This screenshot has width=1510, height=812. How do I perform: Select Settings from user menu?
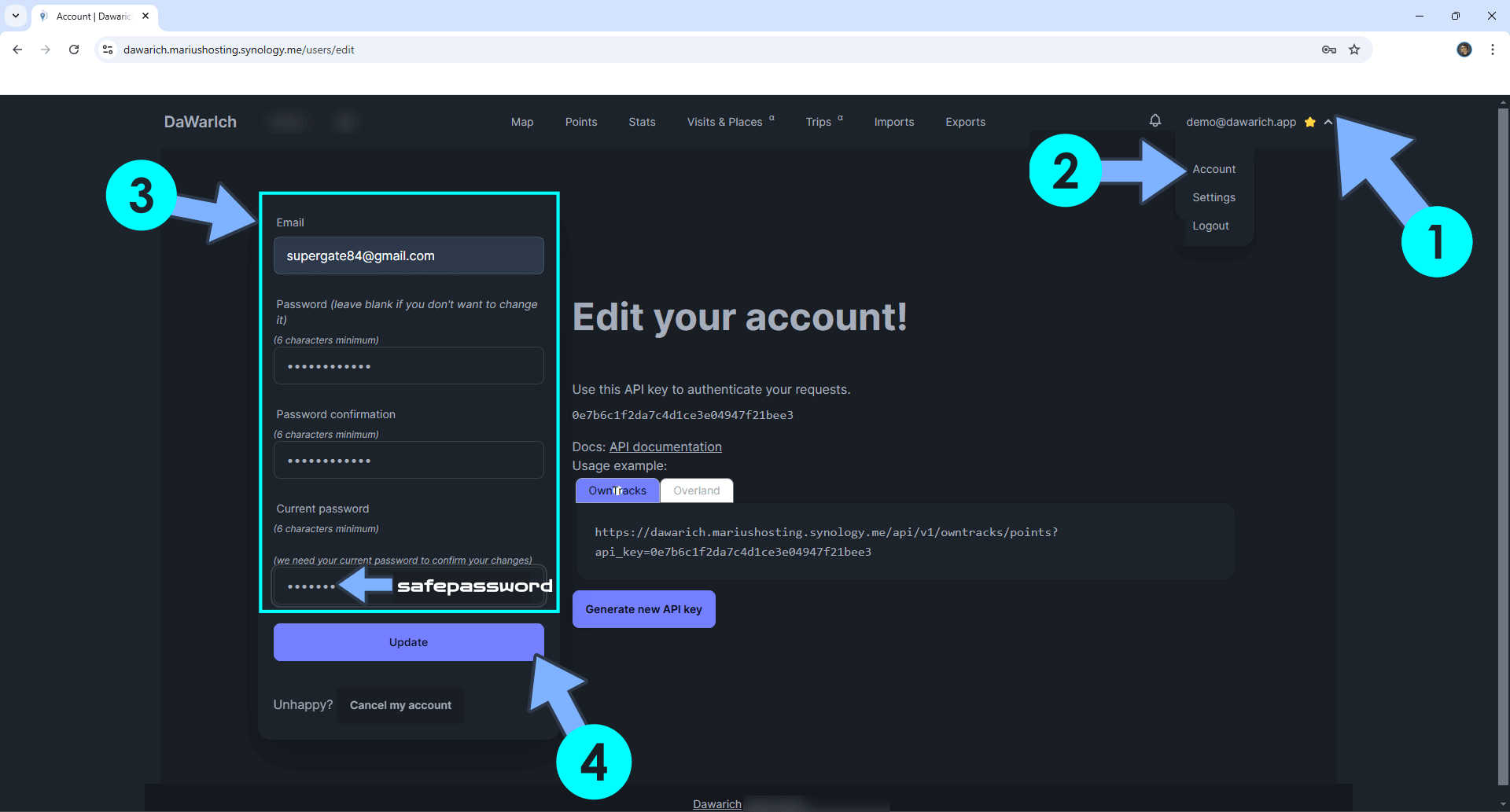[x=1214, y=197]
